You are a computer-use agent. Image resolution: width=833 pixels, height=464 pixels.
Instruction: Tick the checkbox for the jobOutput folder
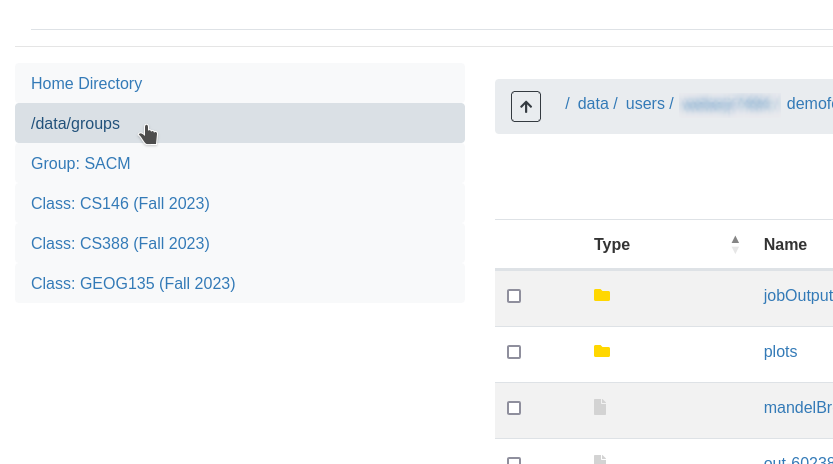[x=514, y=296]
